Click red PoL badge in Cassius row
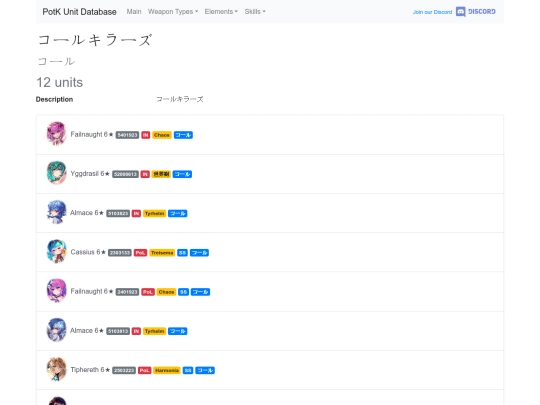540x405 pixels. click(141, 253)
